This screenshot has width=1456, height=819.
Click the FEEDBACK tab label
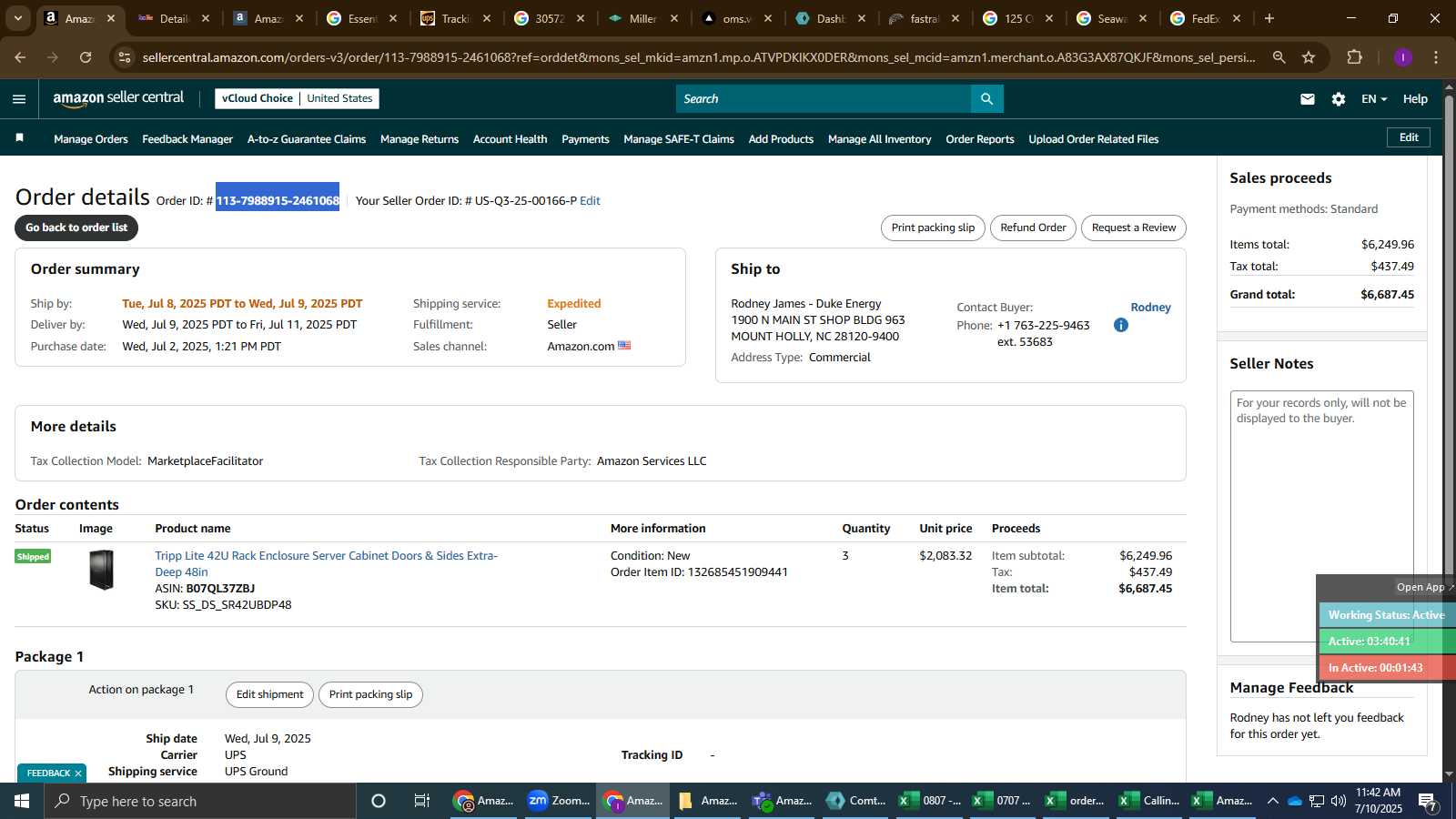point(48,773)
